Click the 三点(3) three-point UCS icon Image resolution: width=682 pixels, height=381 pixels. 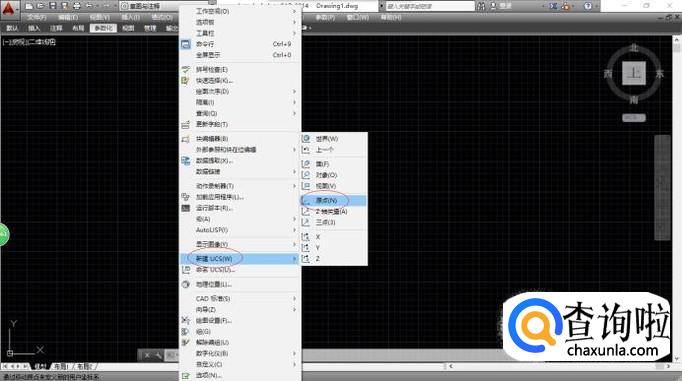[x=306, y=222]
